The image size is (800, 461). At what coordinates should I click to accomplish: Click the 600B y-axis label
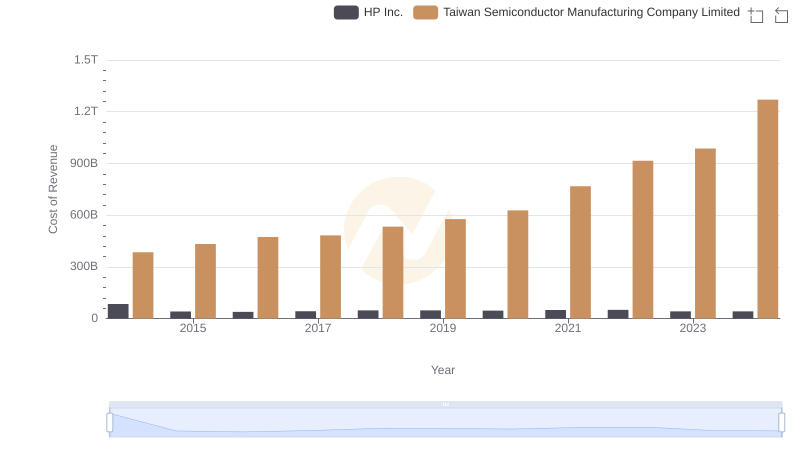84,215
